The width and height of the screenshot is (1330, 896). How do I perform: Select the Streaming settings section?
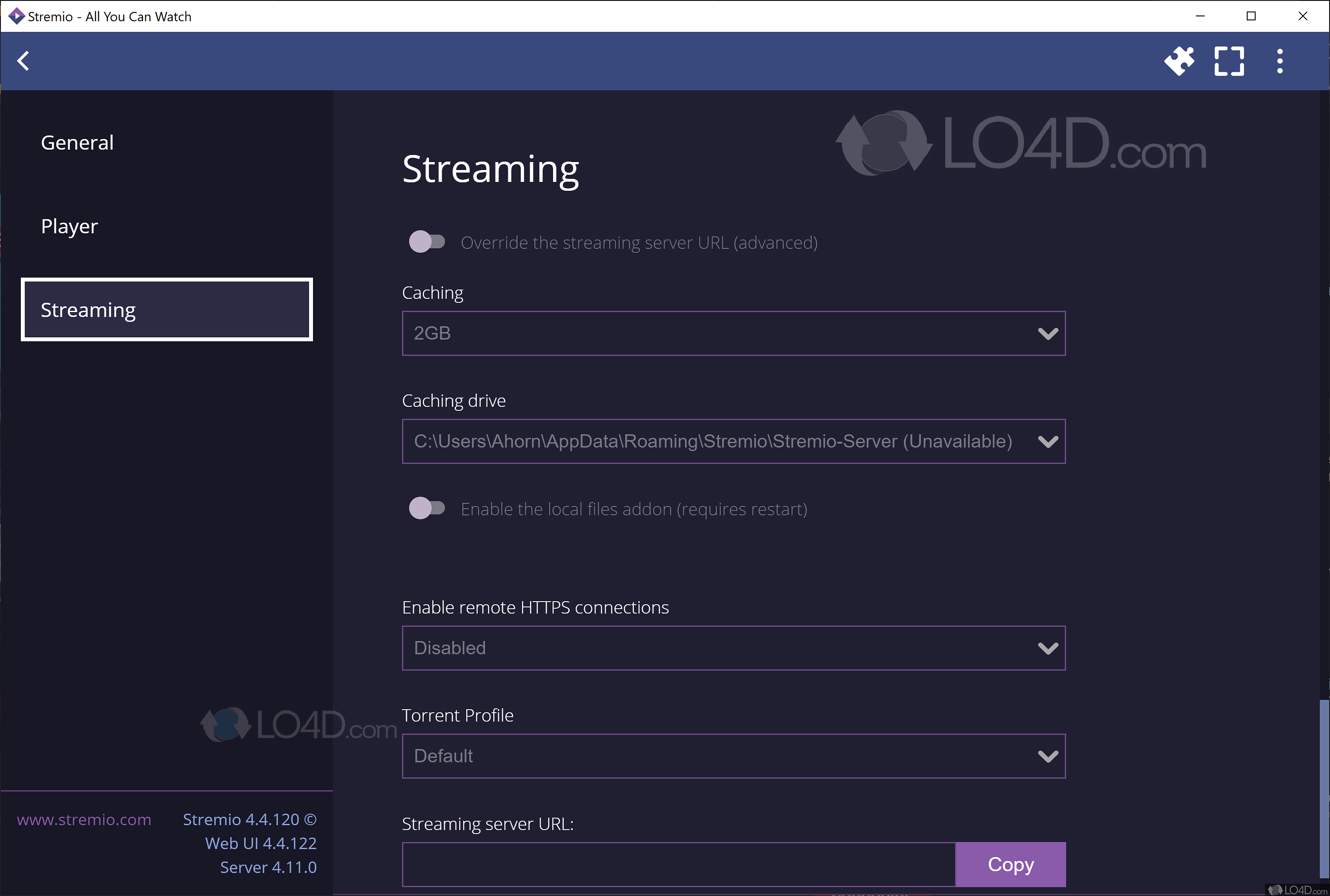(166, 310)
